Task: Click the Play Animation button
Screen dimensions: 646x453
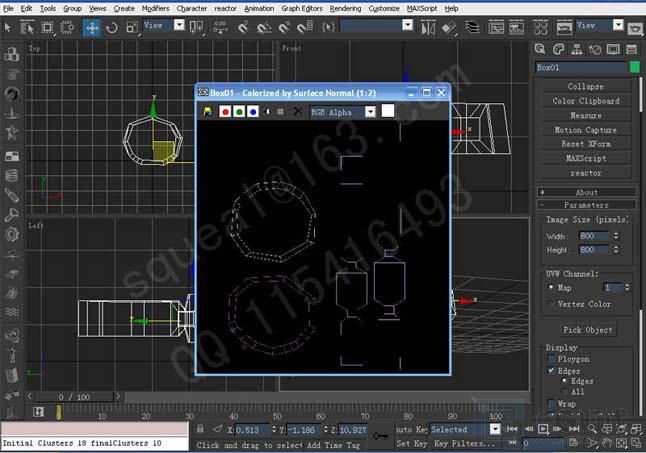Action: 543,429
